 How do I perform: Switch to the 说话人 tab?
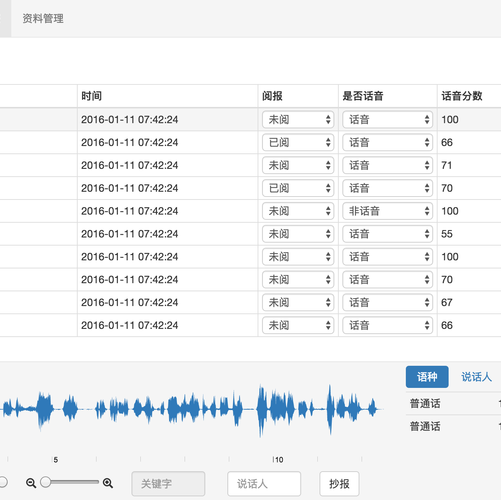point(476,377)
